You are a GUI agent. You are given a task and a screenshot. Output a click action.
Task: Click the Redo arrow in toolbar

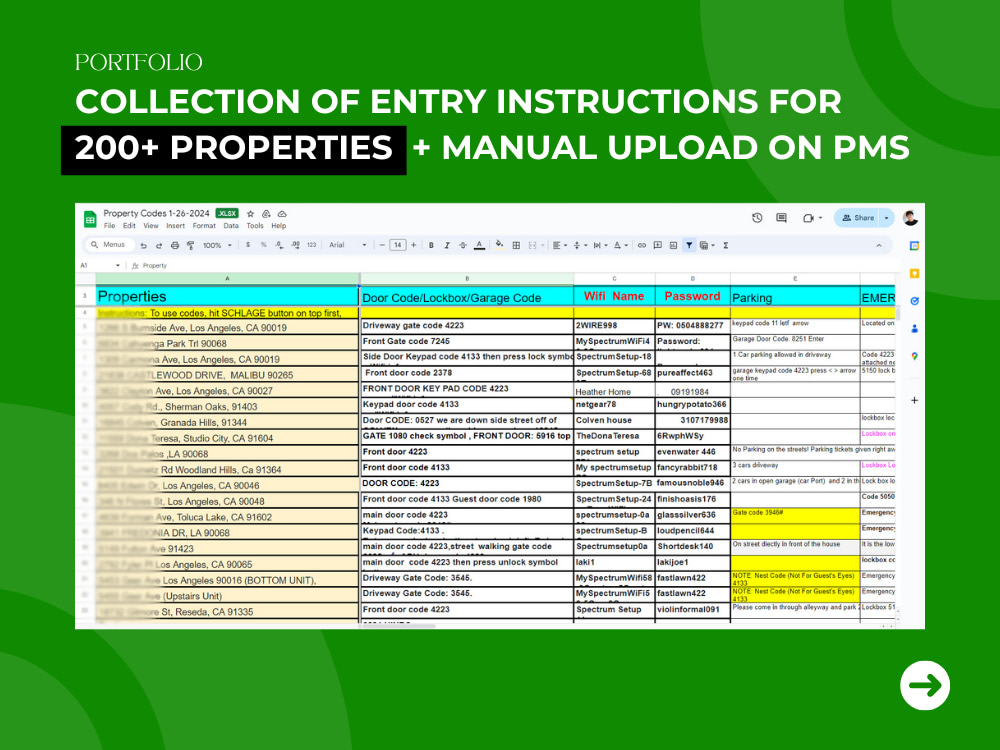pyautogui.click(x=159, y=245)
